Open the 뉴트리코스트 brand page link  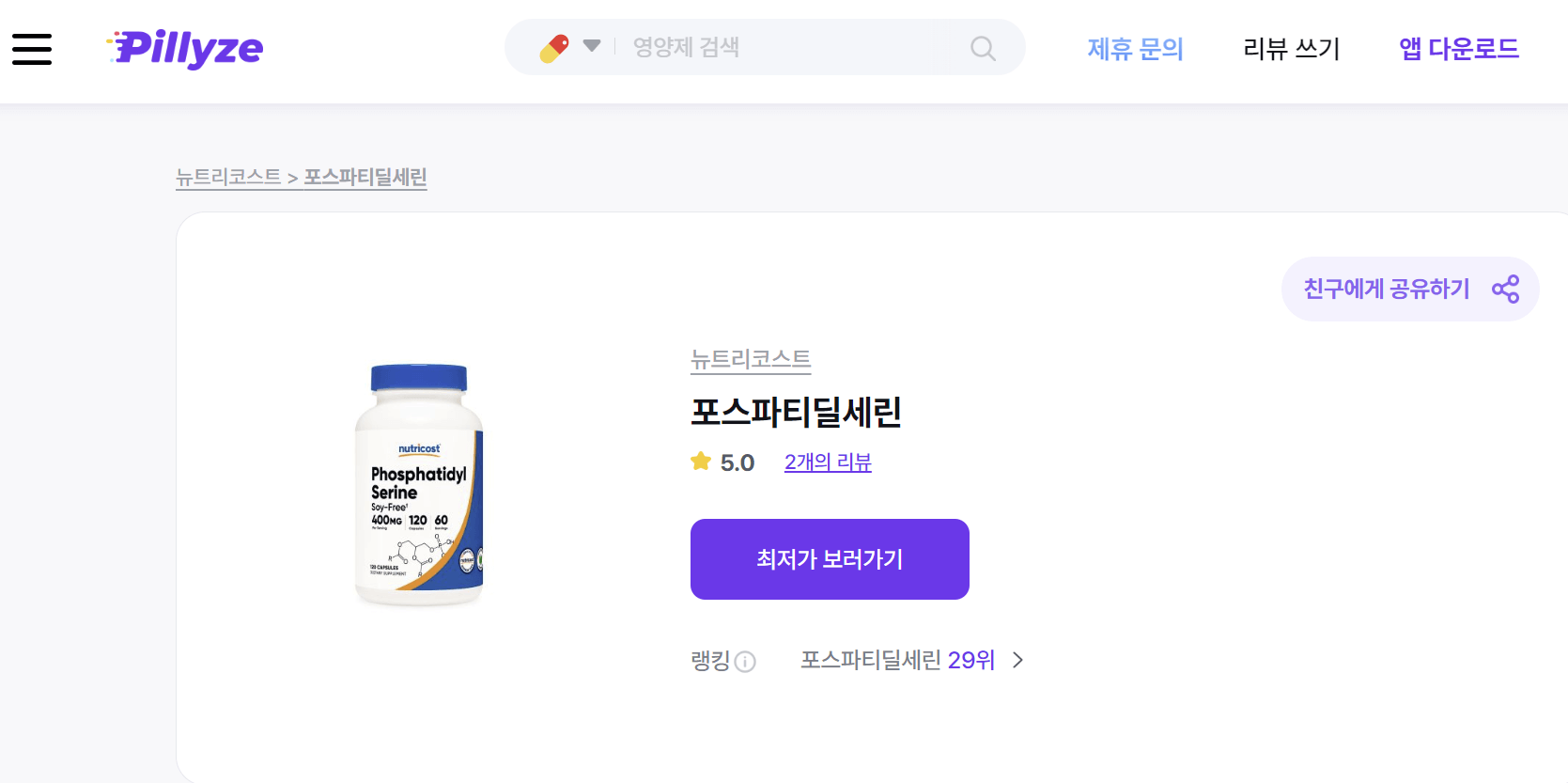click(750, 360)
